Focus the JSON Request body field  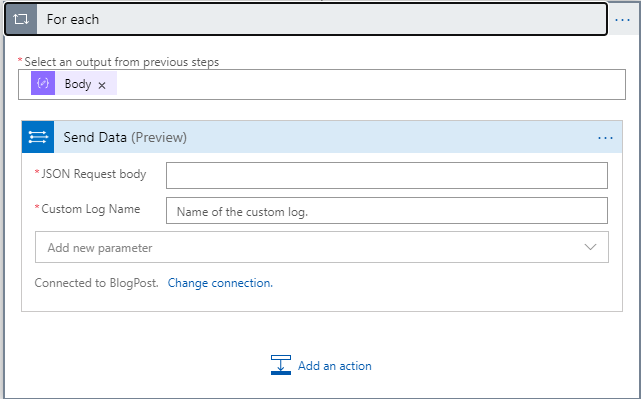pyautogui.click(x=387, y=175)
